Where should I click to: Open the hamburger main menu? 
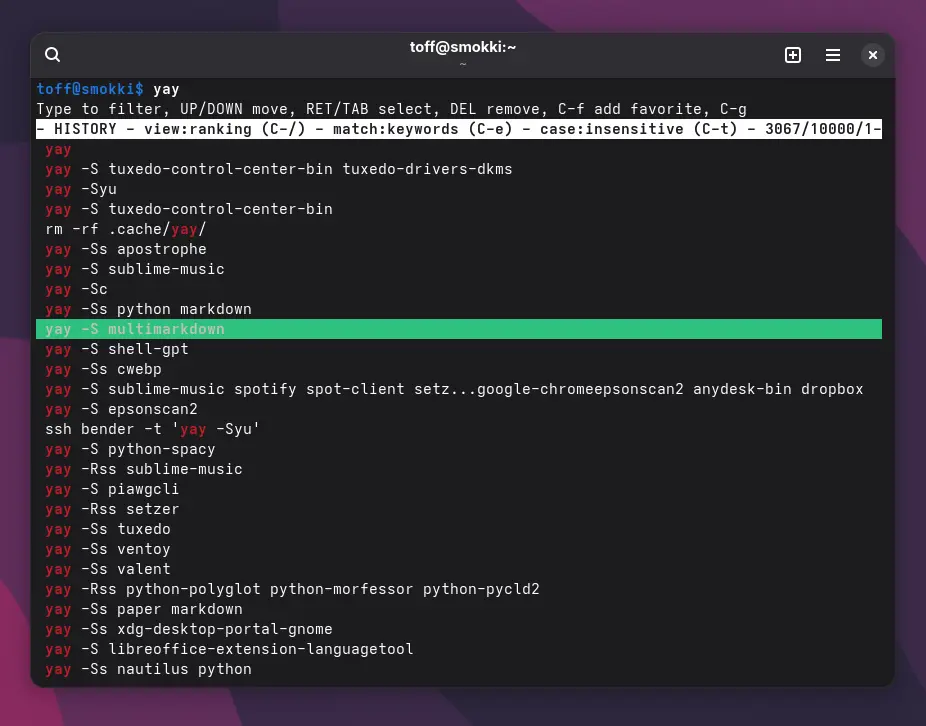tap(833, 55)
